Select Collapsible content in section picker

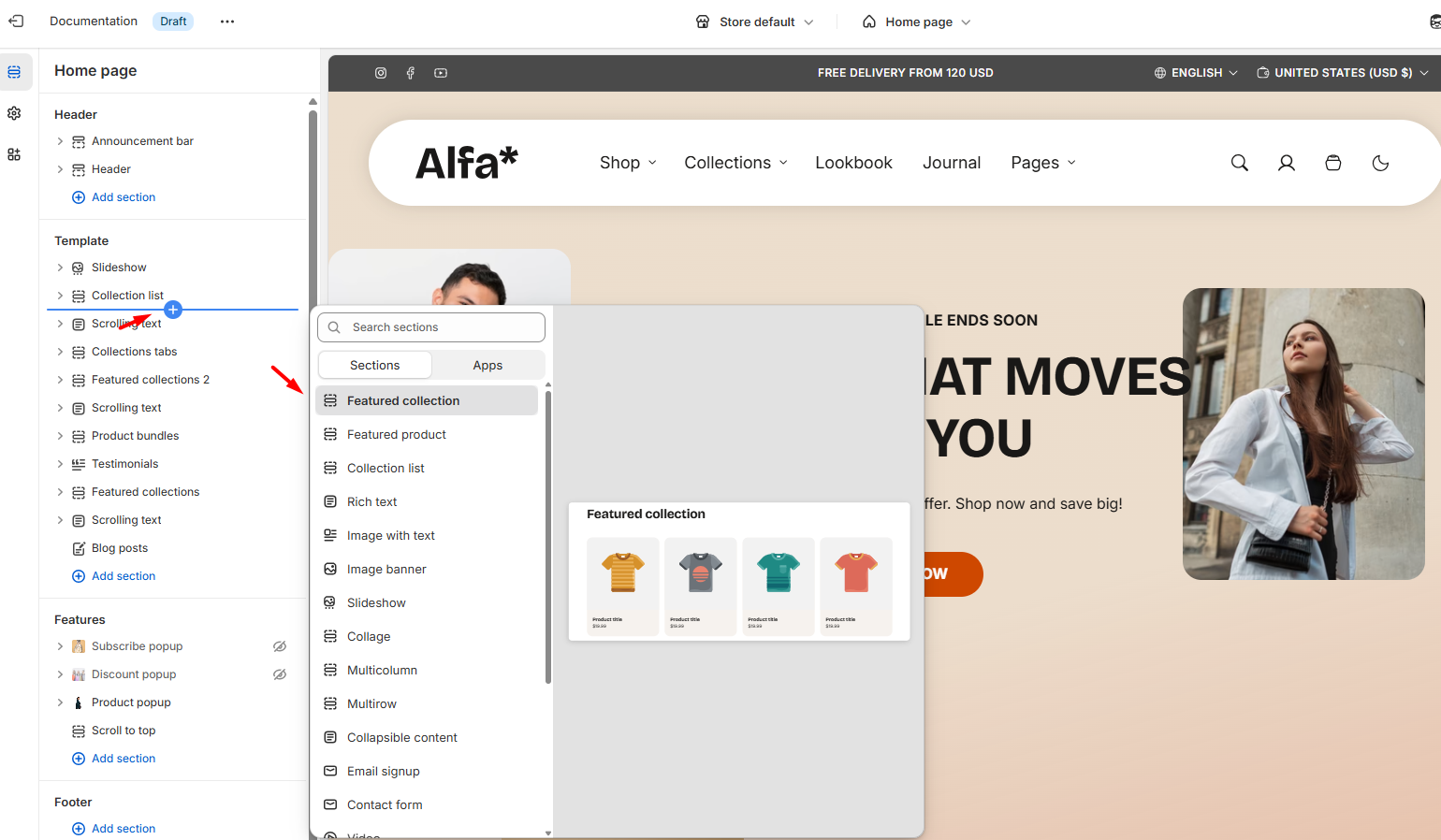click(427, 737)
